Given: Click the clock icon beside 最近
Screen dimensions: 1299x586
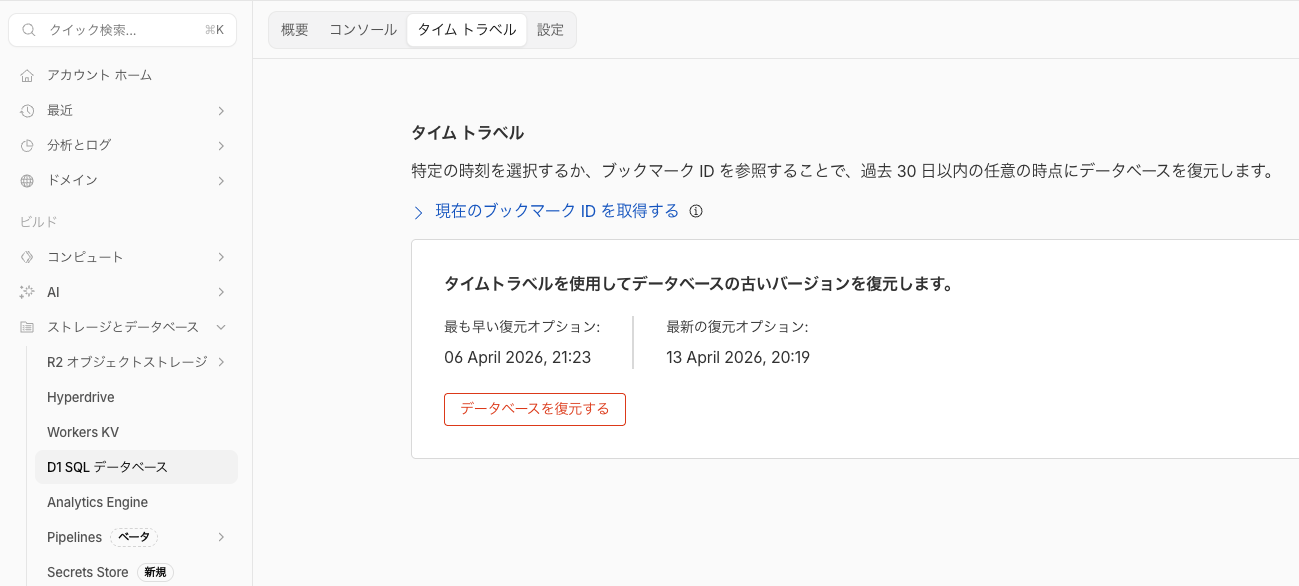Looking at the screenshot, I should tap(27, 110).
